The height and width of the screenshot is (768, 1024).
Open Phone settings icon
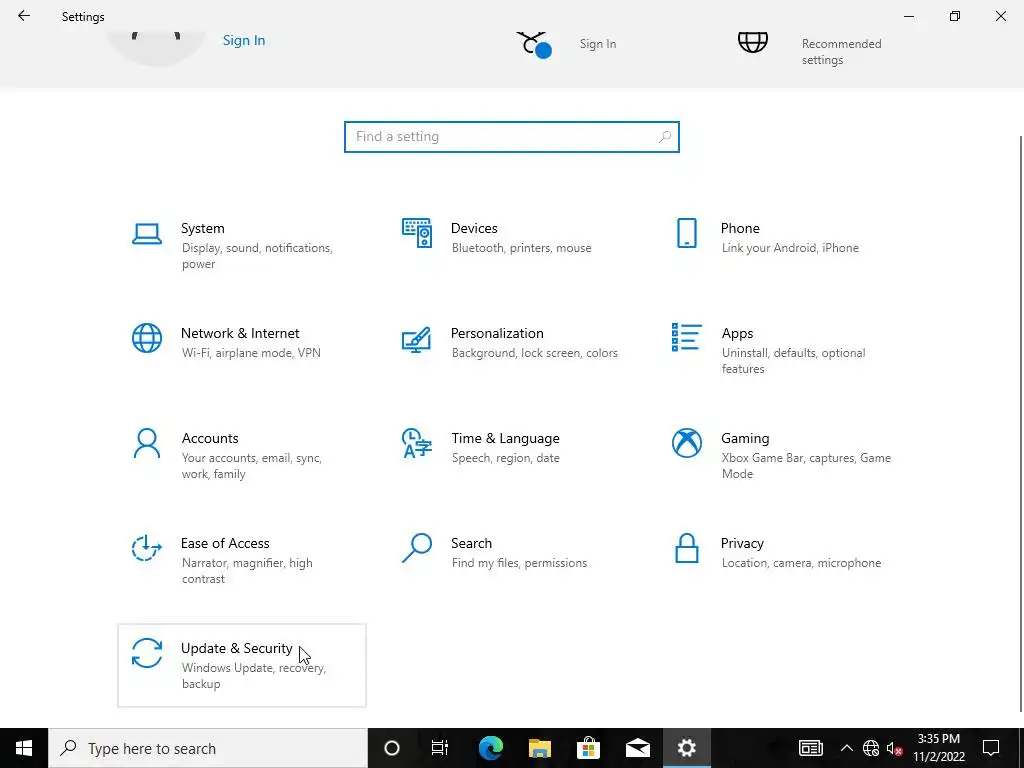(x=686, y=233)
